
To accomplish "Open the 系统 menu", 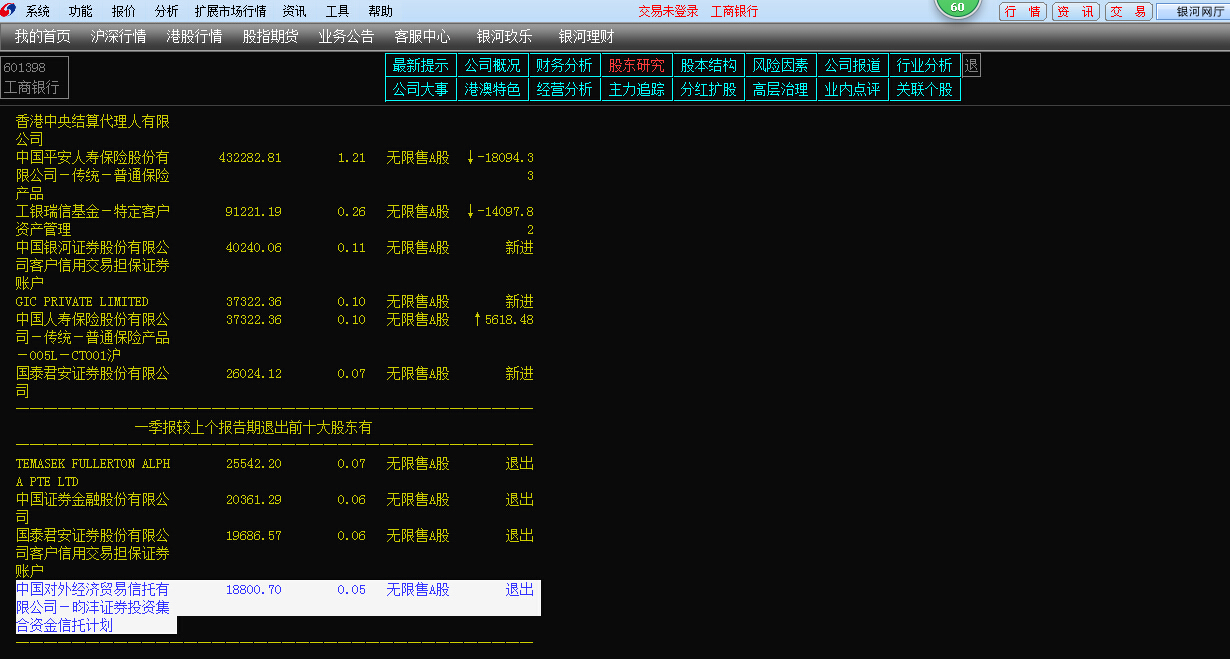I will tap(38, 11).
